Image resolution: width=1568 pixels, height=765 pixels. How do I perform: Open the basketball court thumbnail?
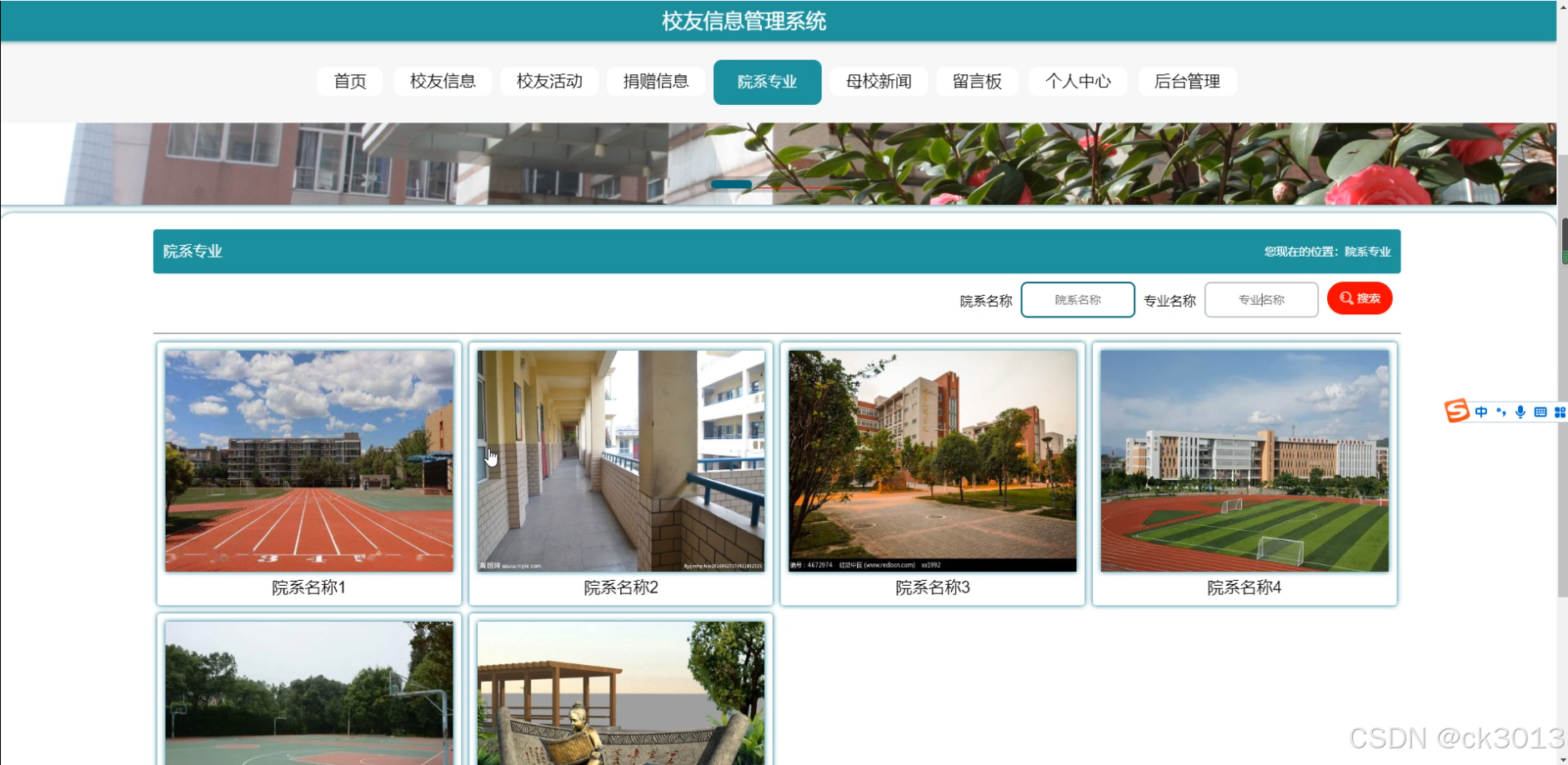pos(309,693)
